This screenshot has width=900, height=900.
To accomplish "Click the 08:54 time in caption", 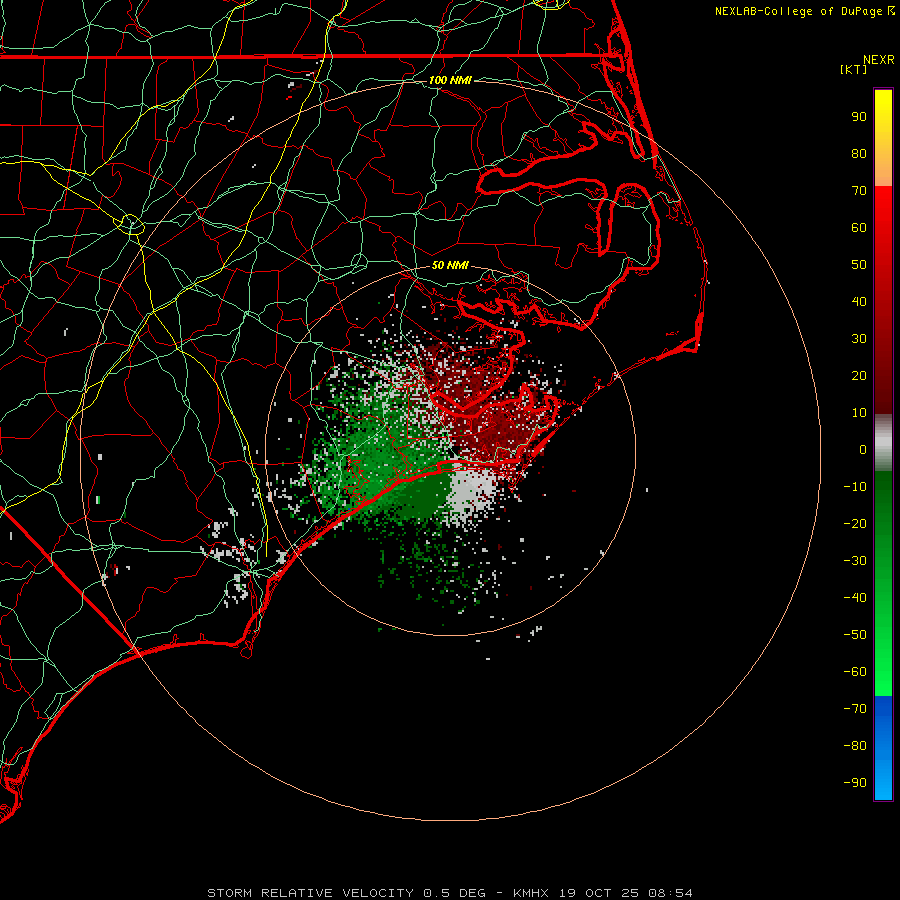I will pyautogui.click(x=670, y=893).
